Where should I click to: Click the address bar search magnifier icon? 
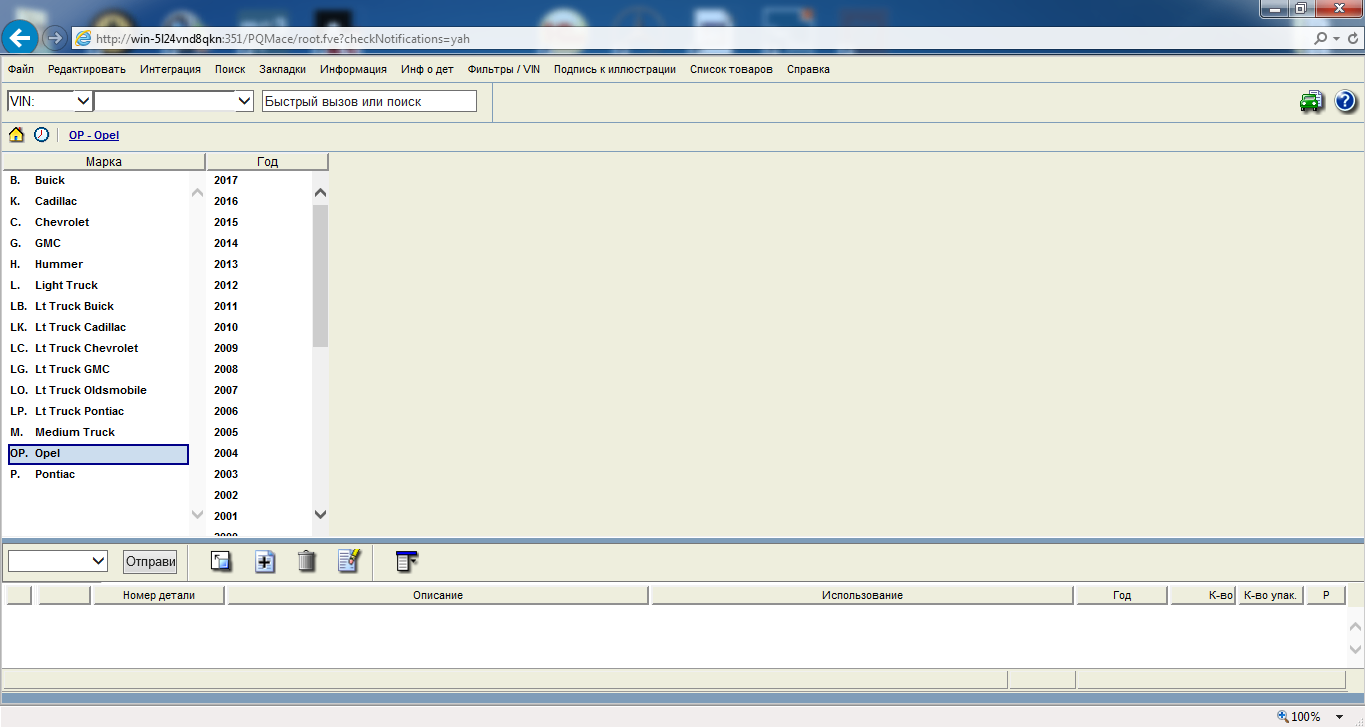pos(1322,39)
